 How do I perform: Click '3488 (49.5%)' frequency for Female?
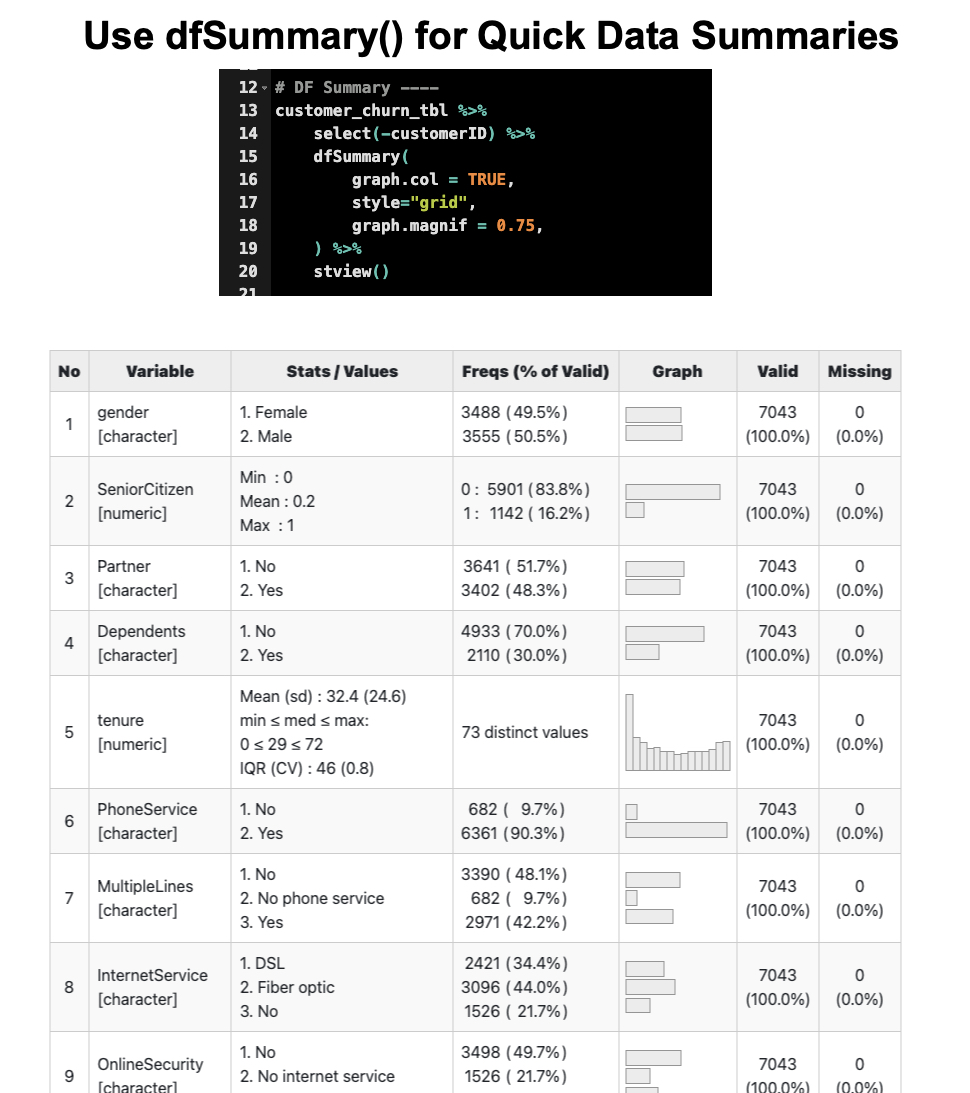click(x=514, y=413)
